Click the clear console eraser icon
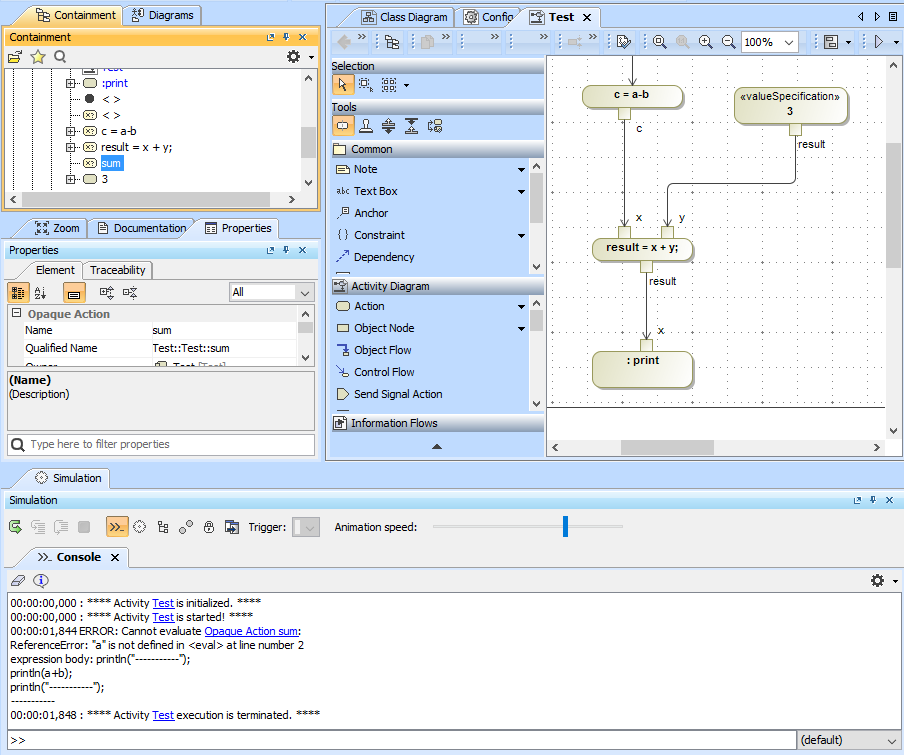The width and height of the screenshot is (904, 755). point(17,580)
